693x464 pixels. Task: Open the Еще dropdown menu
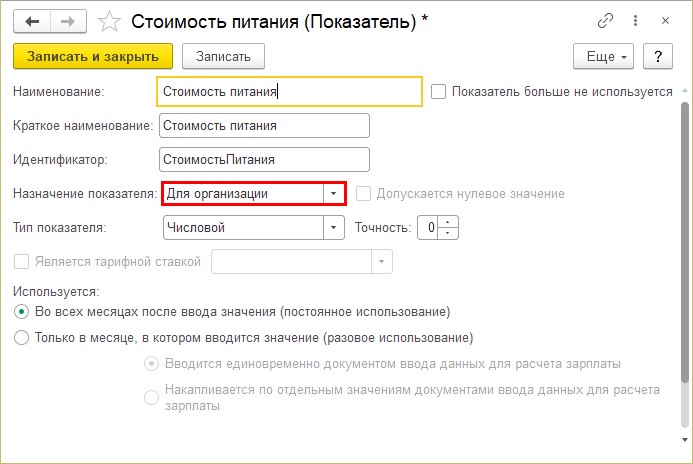tap(603, 56)
